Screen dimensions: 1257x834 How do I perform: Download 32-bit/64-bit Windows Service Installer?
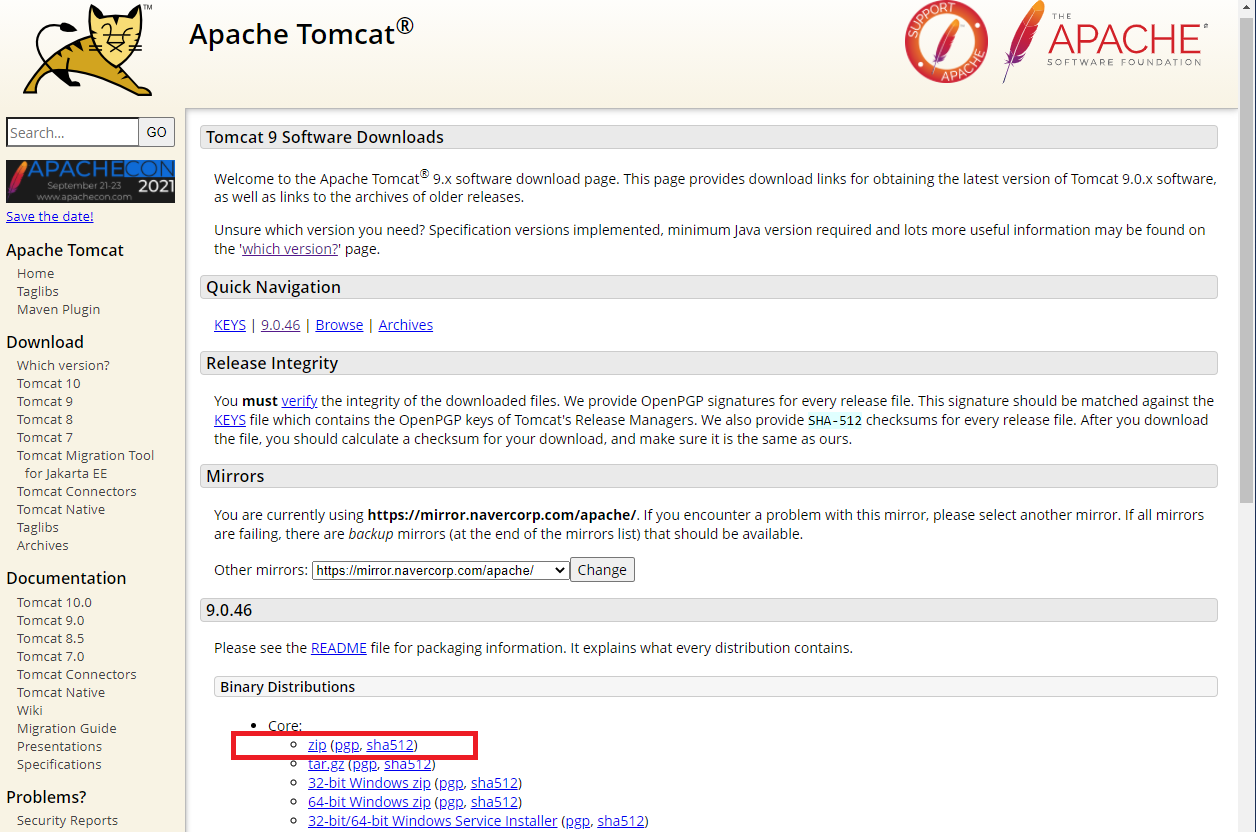(x=433, y=821)
